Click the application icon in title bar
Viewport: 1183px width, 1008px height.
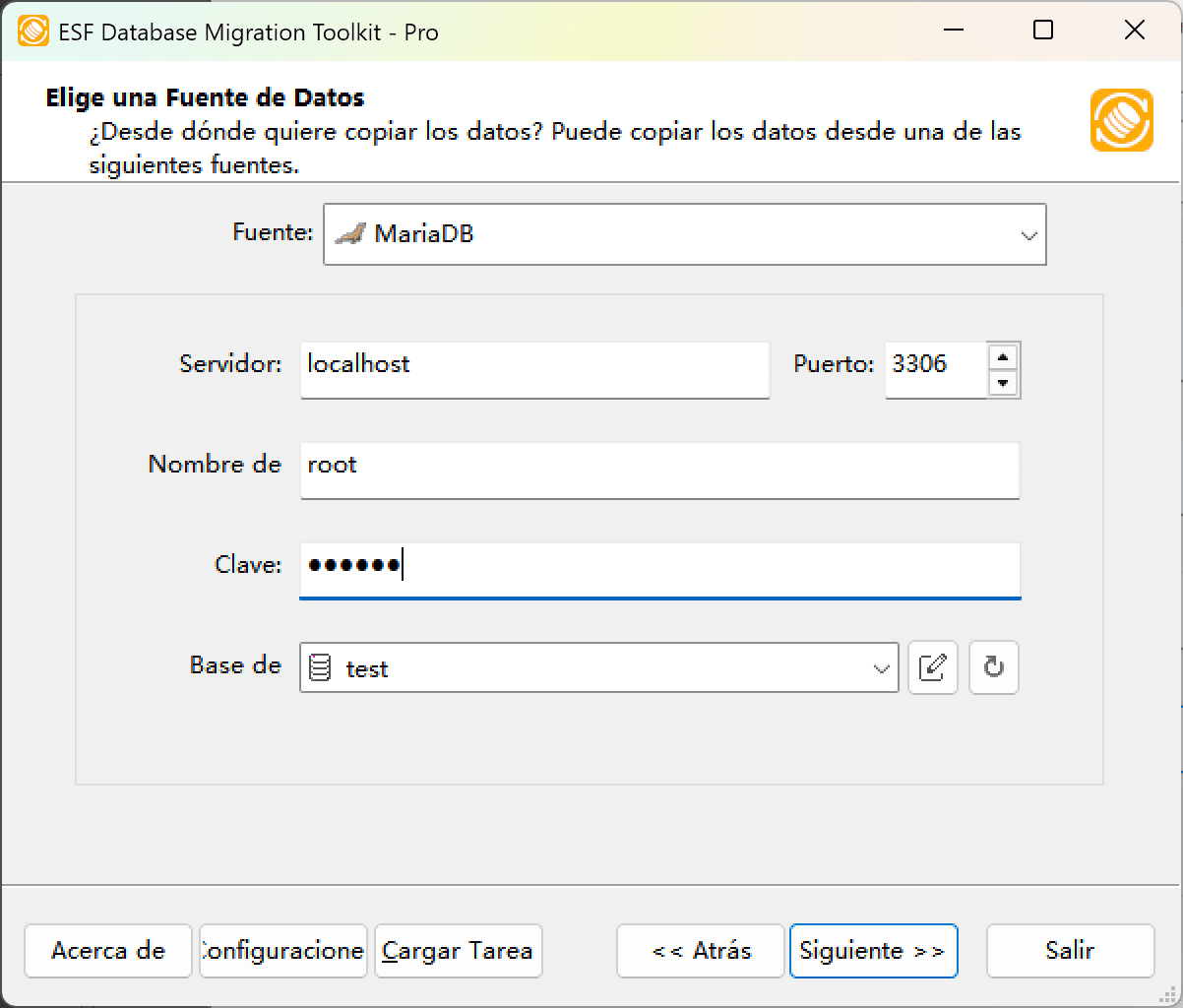(33, 31)
